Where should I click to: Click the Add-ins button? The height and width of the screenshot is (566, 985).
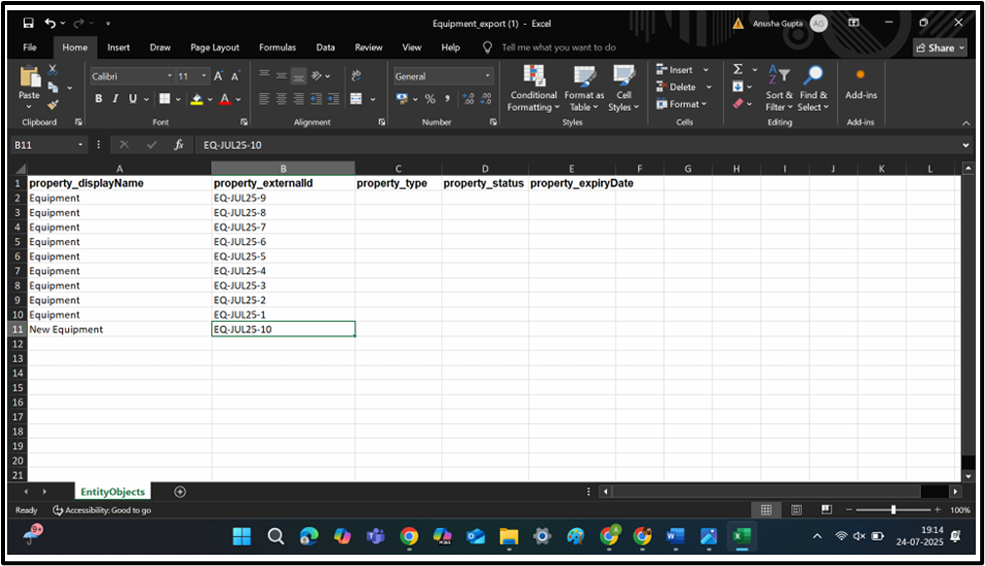(860, 84)
